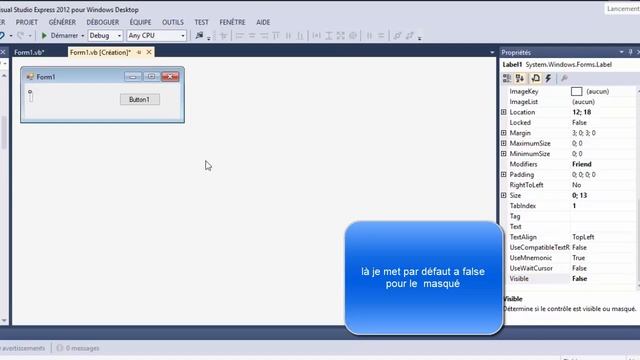Viewport: 640px width, 360px height.
Task: Select the Modifiers value Friend
Action: click(x=582, y=164)
